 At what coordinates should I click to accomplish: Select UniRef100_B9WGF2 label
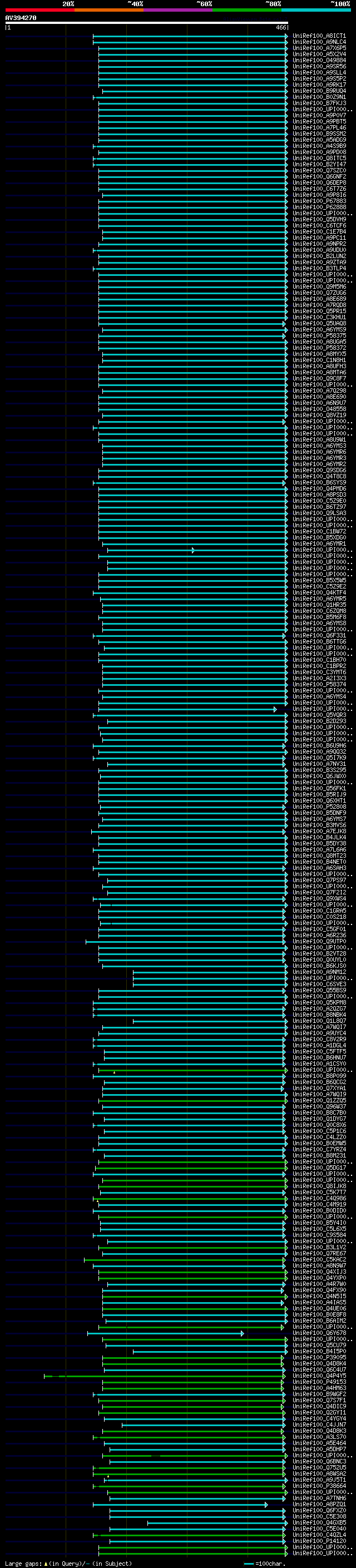point(319,1393)
